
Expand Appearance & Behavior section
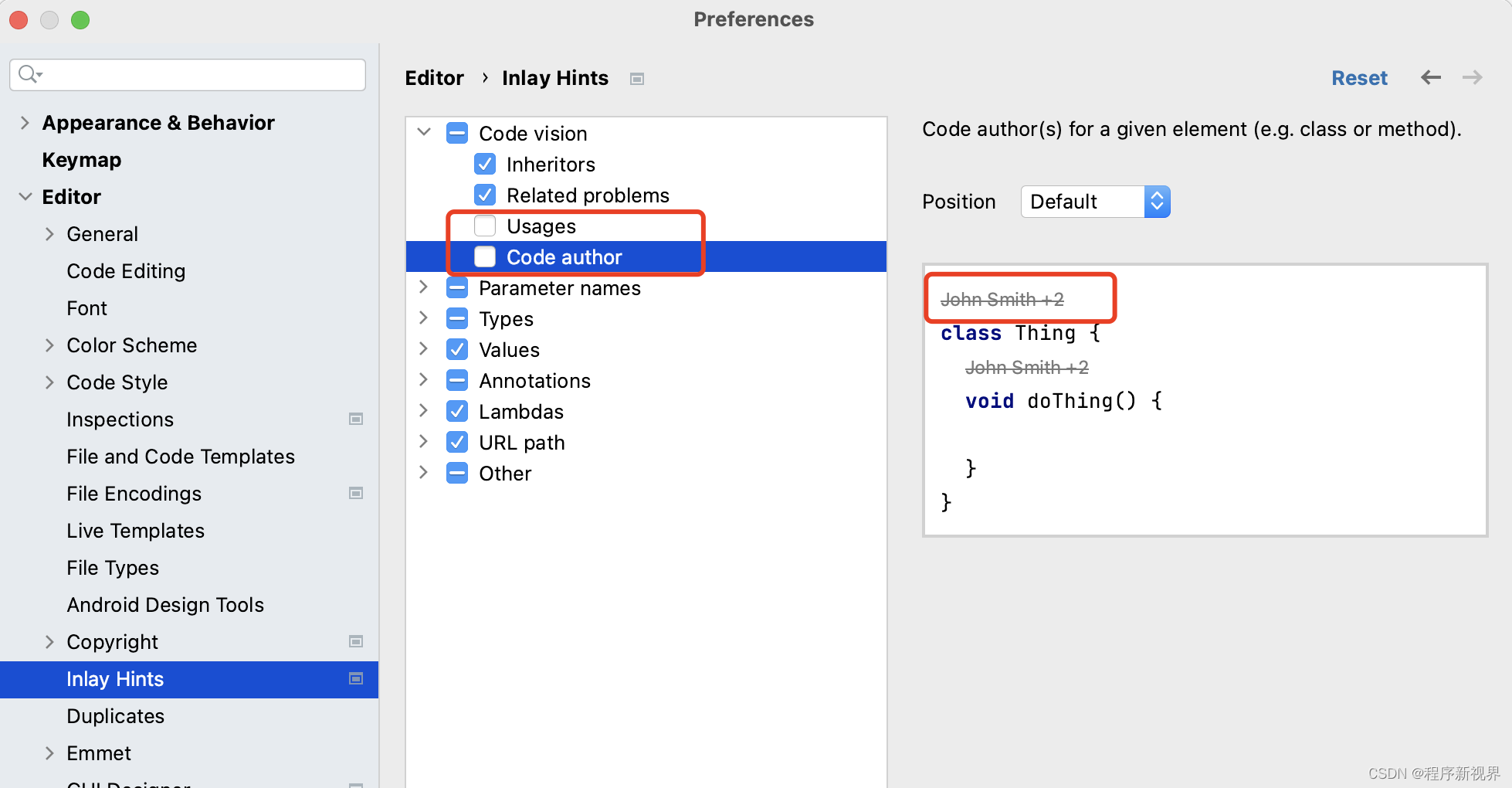25,122
